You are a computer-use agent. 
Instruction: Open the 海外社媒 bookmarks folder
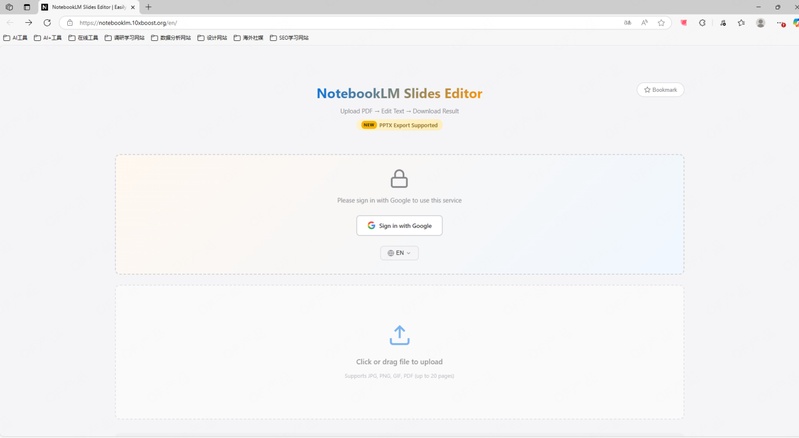248,38
